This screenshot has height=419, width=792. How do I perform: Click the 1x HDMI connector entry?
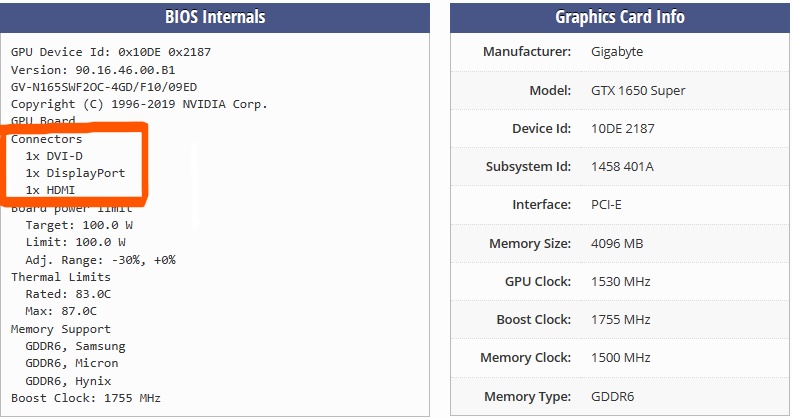tap(50, 190)
